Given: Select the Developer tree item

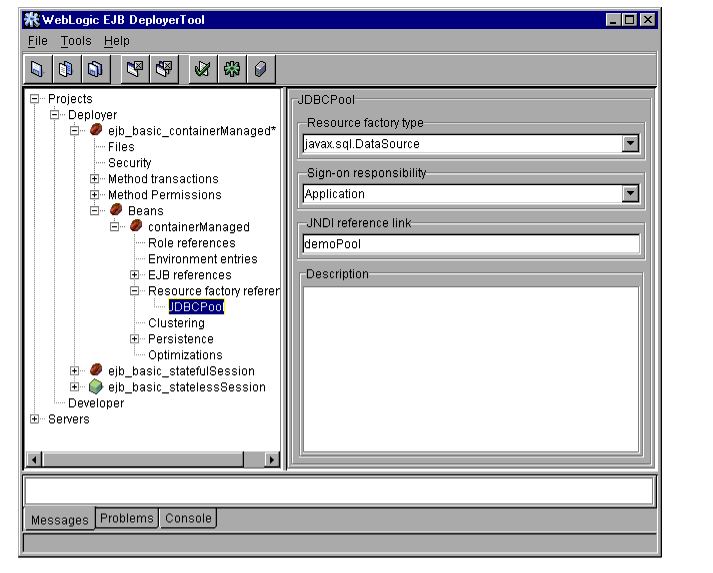Looking at the screenshot, I should (95, 403).
